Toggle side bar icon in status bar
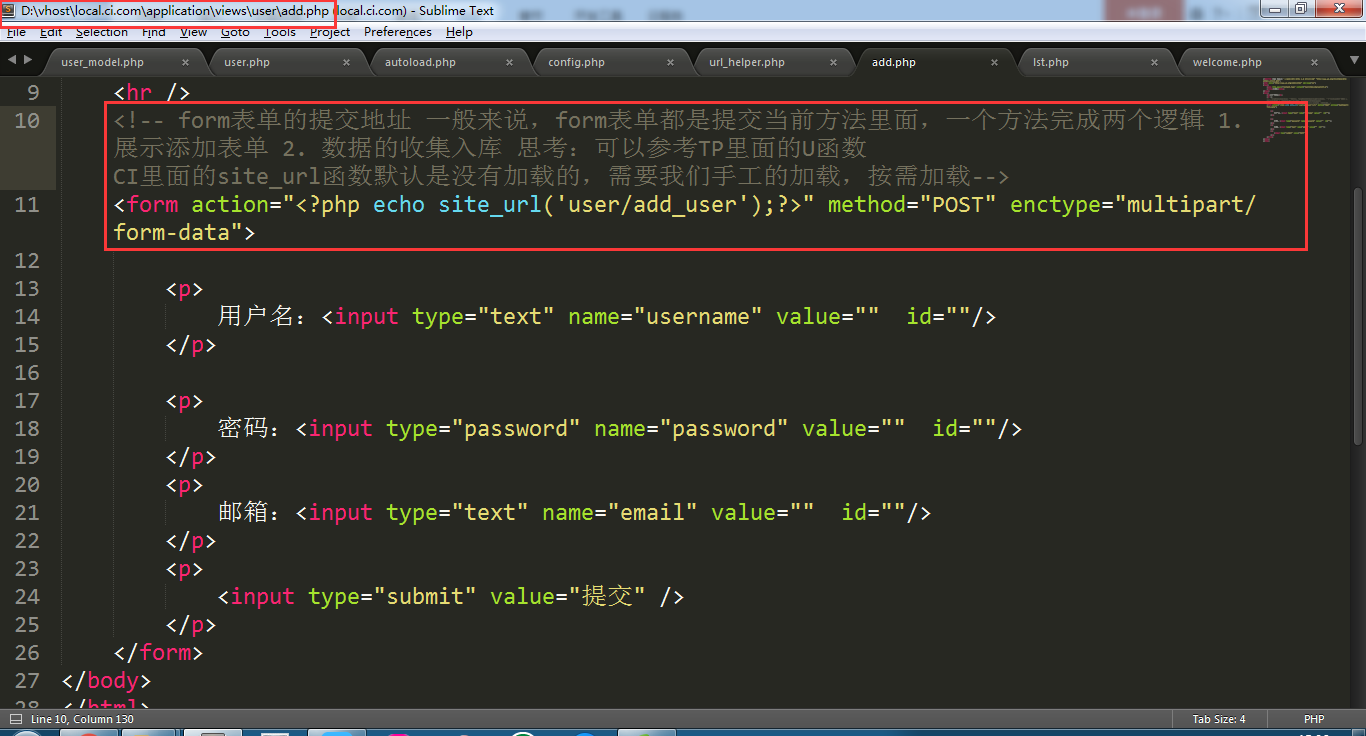1366x736 pixels. point(15,719)
